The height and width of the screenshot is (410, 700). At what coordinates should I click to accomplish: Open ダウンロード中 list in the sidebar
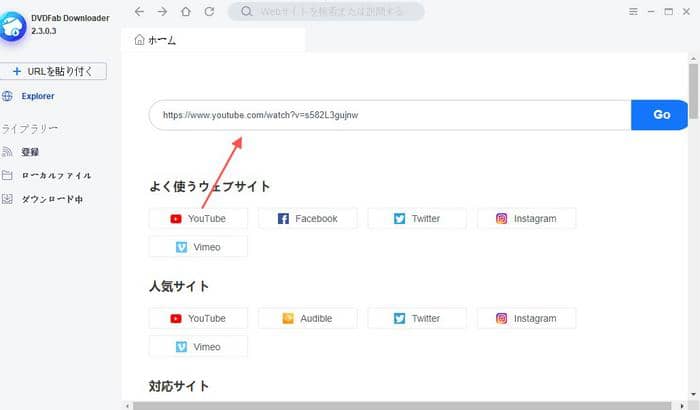pos(52,199)
